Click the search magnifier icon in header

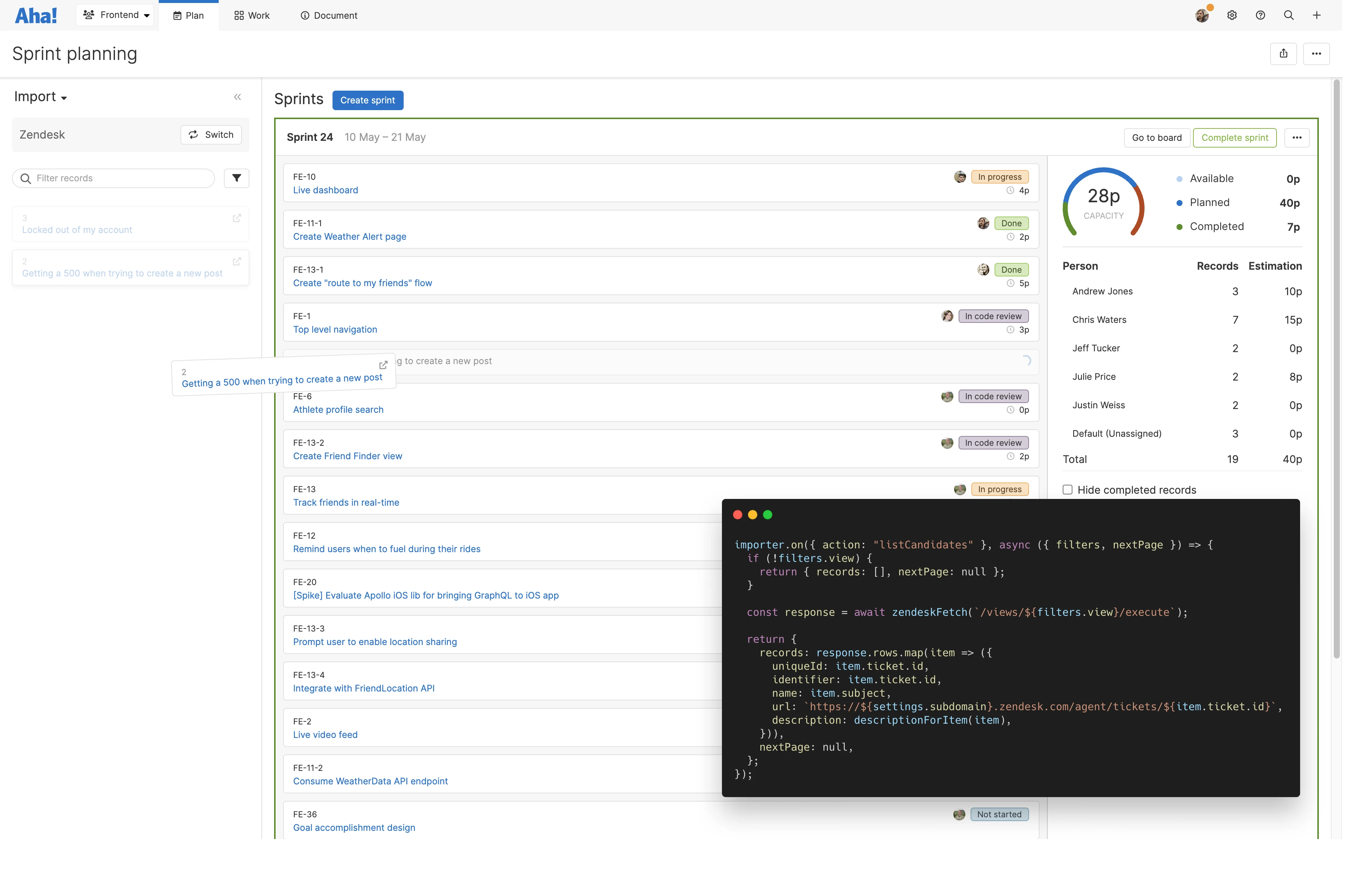pyautogui.click(x=1288, y=15)
